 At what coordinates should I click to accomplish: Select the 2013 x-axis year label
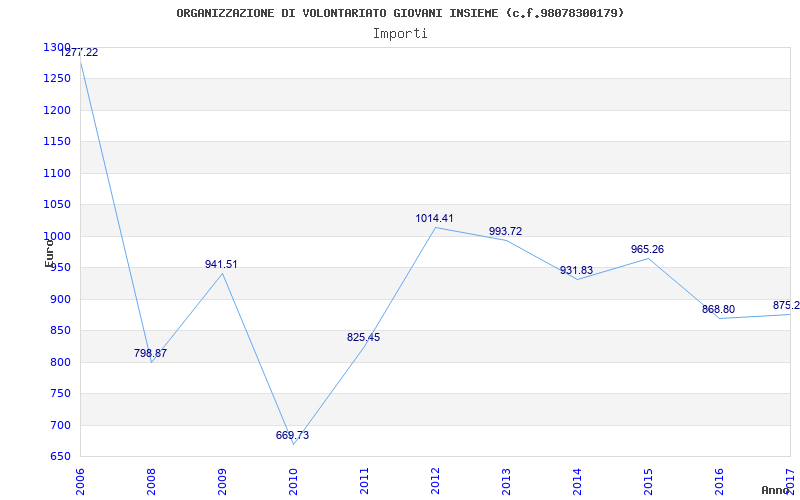[506, 482]
